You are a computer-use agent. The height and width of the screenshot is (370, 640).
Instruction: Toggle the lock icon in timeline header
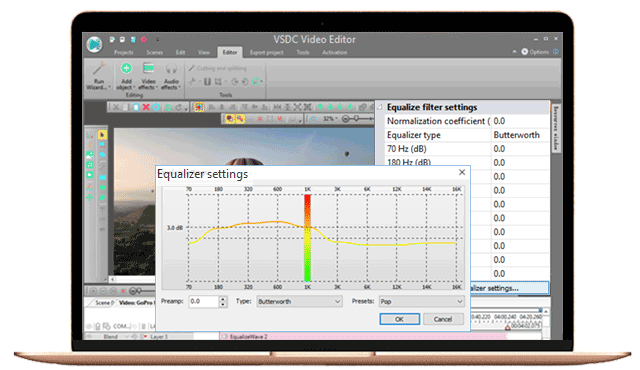coord(98,326)
